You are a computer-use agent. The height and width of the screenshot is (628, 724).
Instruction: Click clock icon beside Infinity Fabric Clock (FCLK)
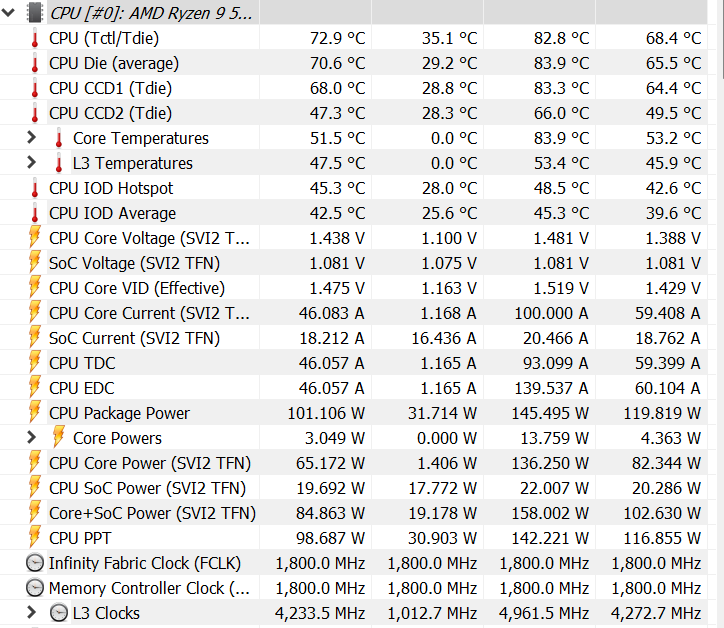(x=35, y=563)
